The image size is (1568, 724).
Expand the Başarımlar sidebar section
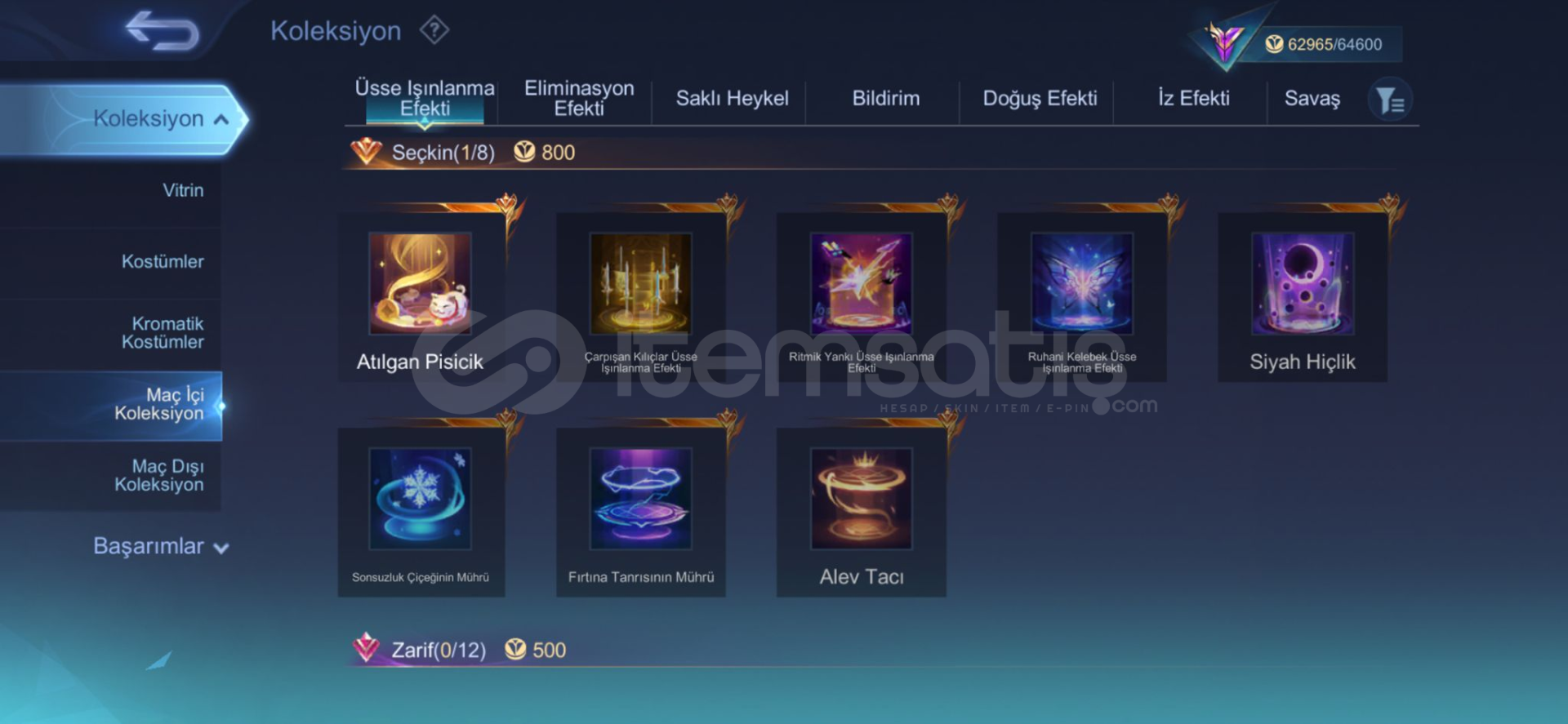(161, 546)
